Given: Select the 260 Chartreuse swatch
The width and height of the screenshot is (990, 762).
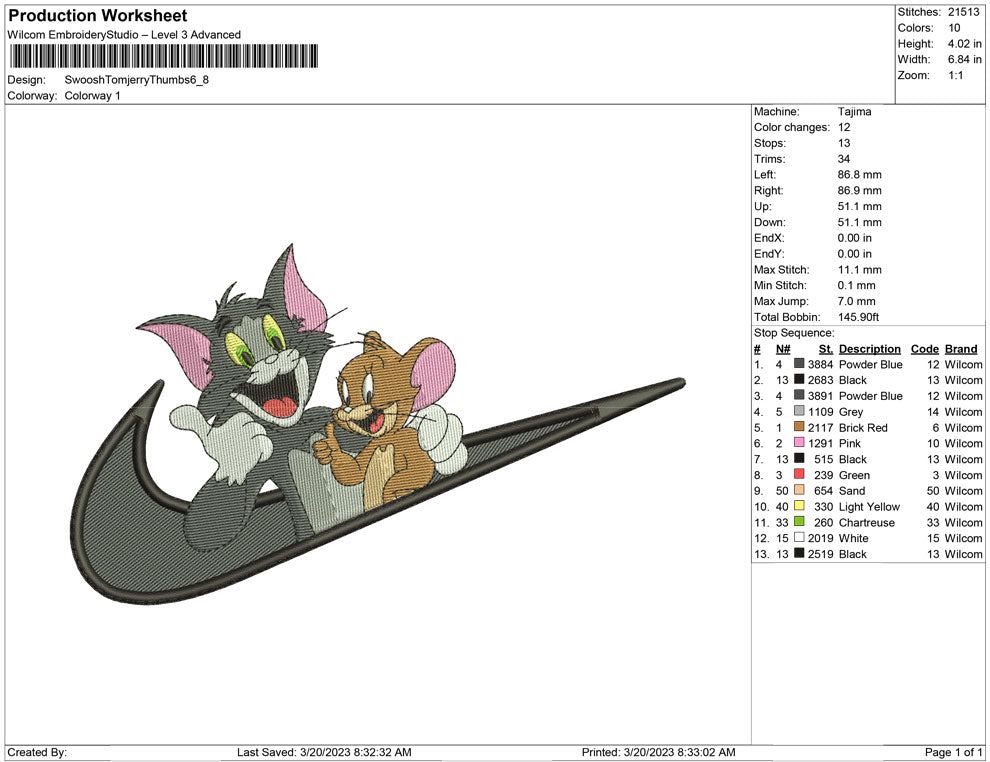Looking at the screenshot, I should 799,521.
